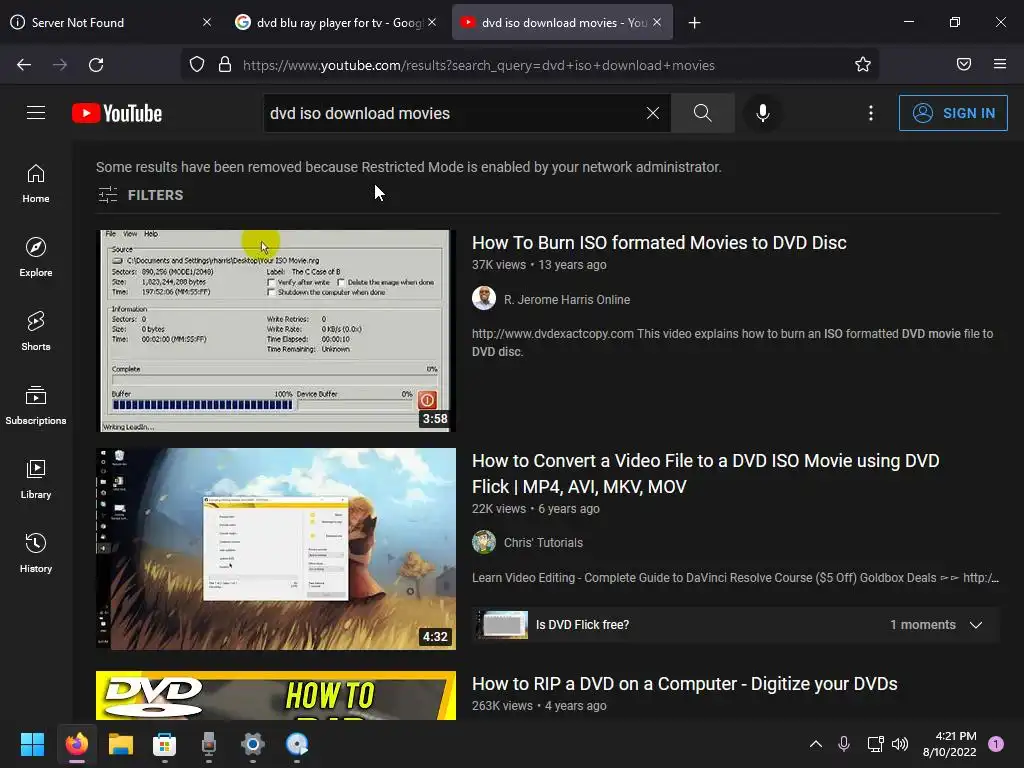Open the FILTERS options
The image size is (1024, 768).
[x=140, y=195]
